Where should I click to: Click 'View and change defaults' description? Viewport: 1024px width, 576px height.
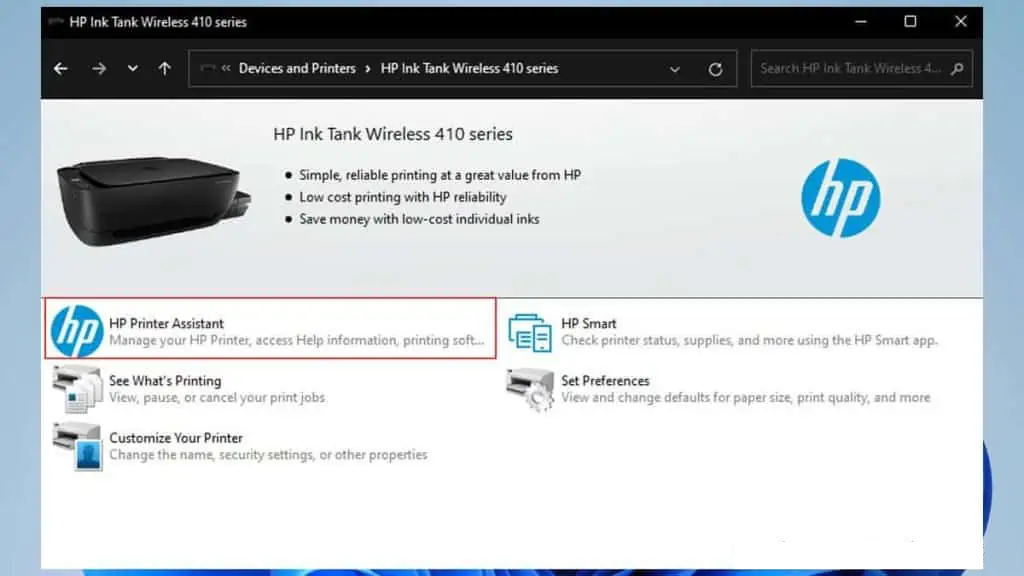[x=745, y=397]
